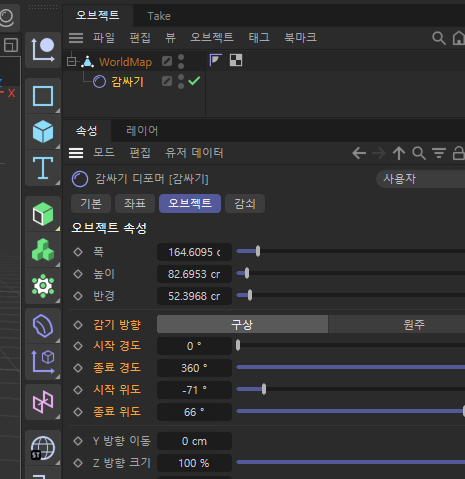
Task: Click the home icon in Object Manager
Action: coord(459,38)
